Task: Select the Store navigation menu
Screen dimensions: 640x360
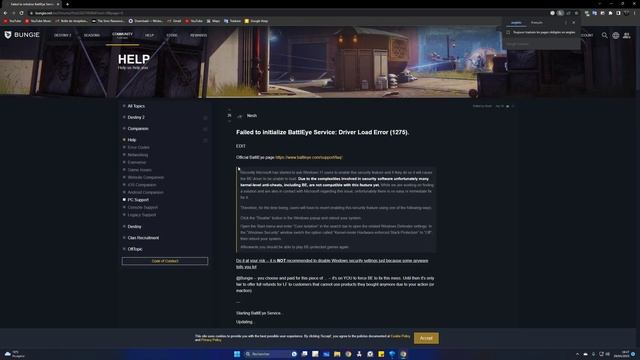Action: pos(172,36)
